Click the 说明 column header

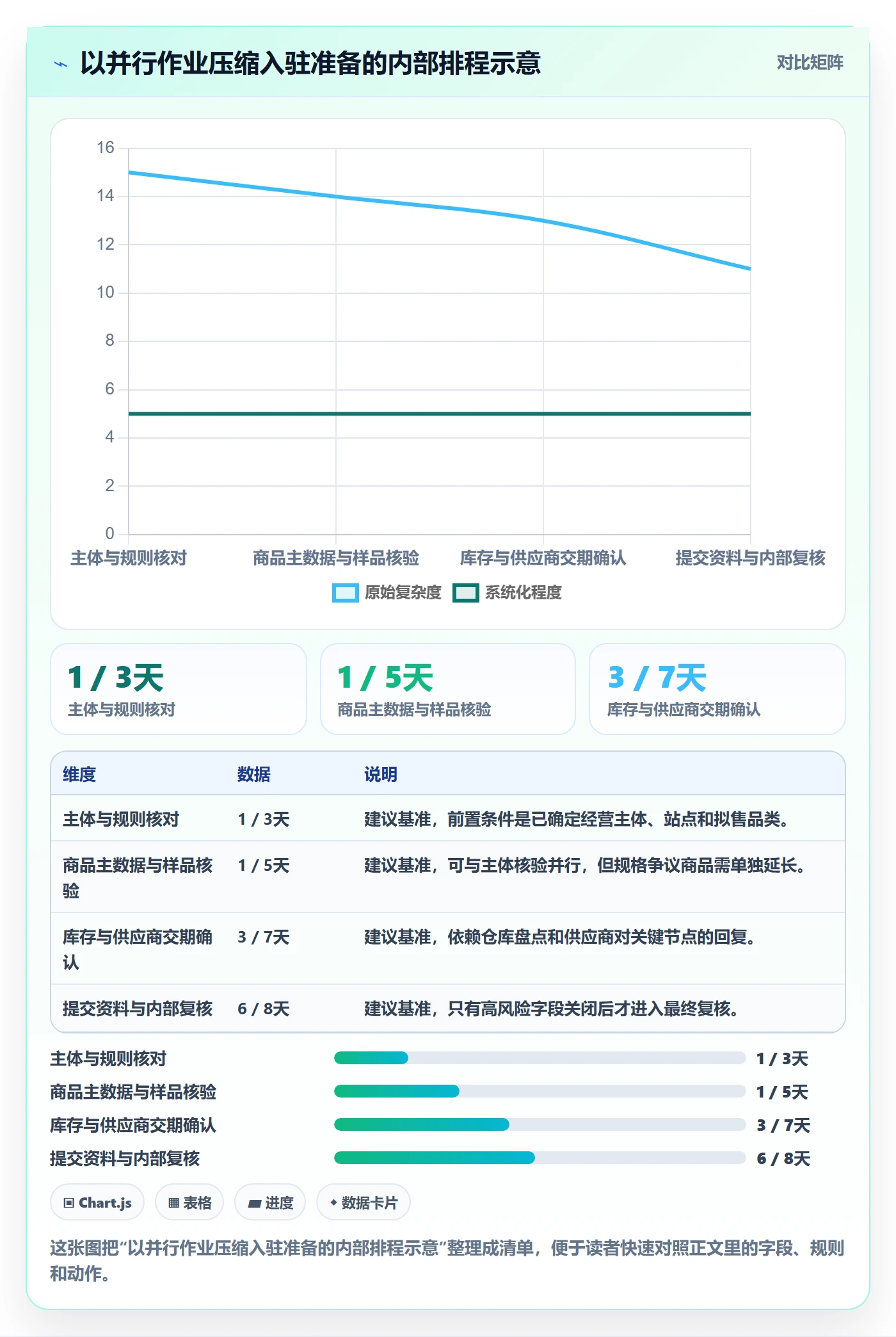tap(381, 774)
